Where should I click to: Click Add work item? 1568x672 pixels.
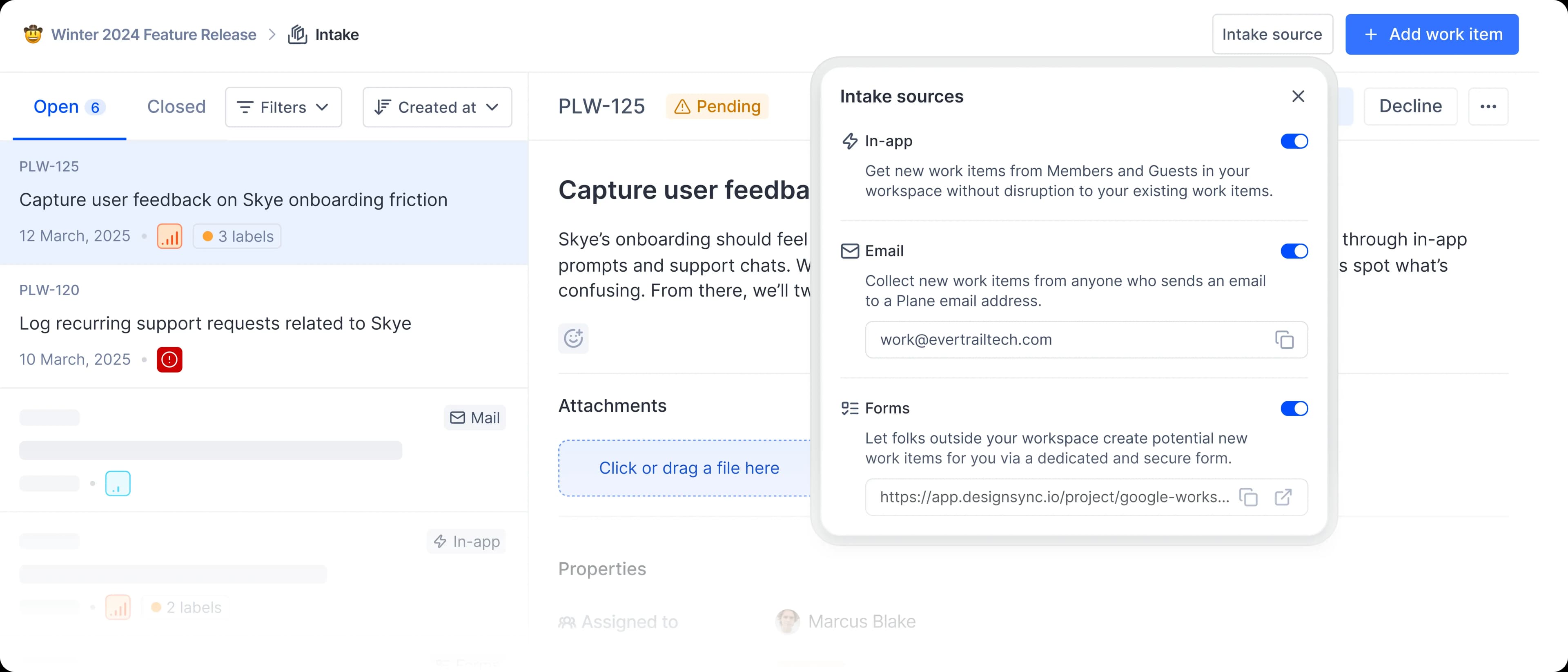[1432, 34]
